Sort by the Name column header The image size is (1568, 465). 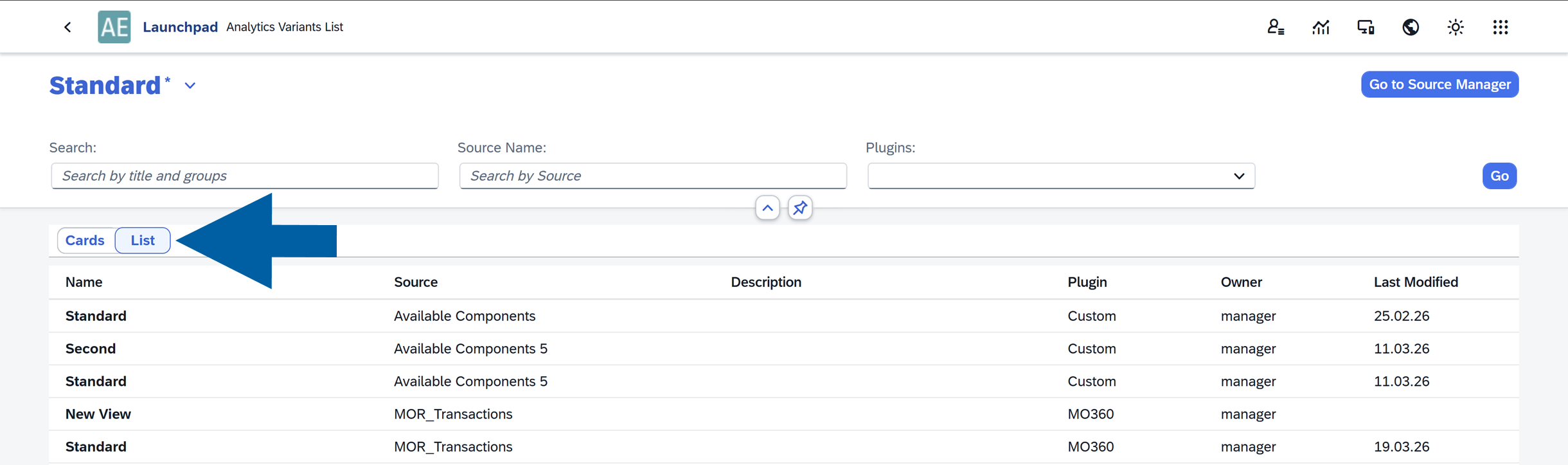(84, 282)
